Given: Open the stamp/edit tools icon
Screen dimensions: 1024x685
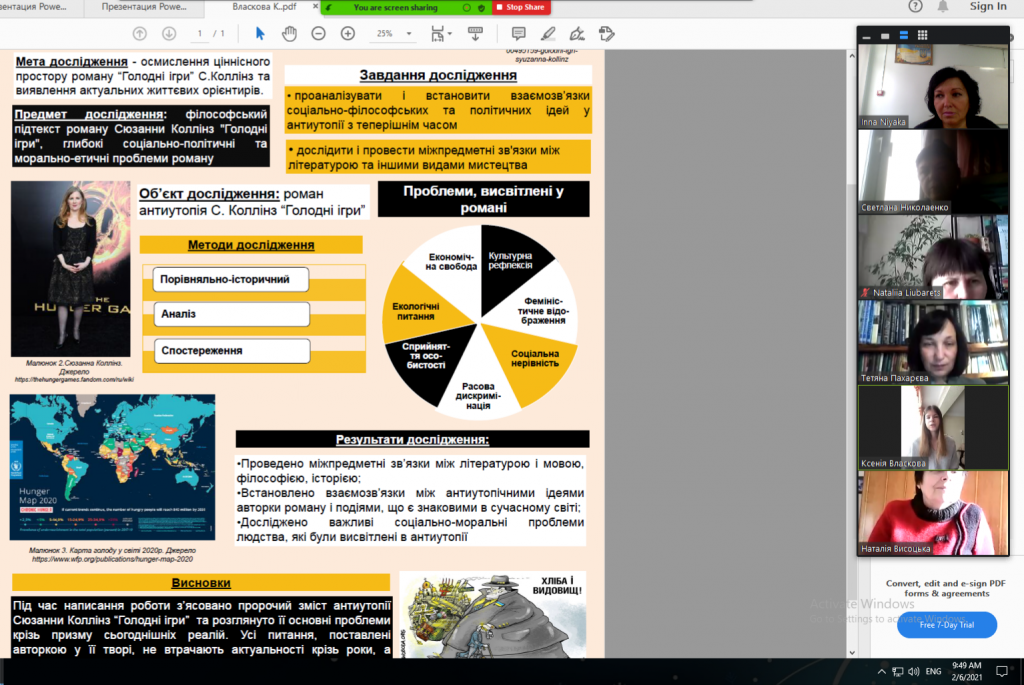Looking at the screenshot, I should pyautogui.click(x=607, y=34).
